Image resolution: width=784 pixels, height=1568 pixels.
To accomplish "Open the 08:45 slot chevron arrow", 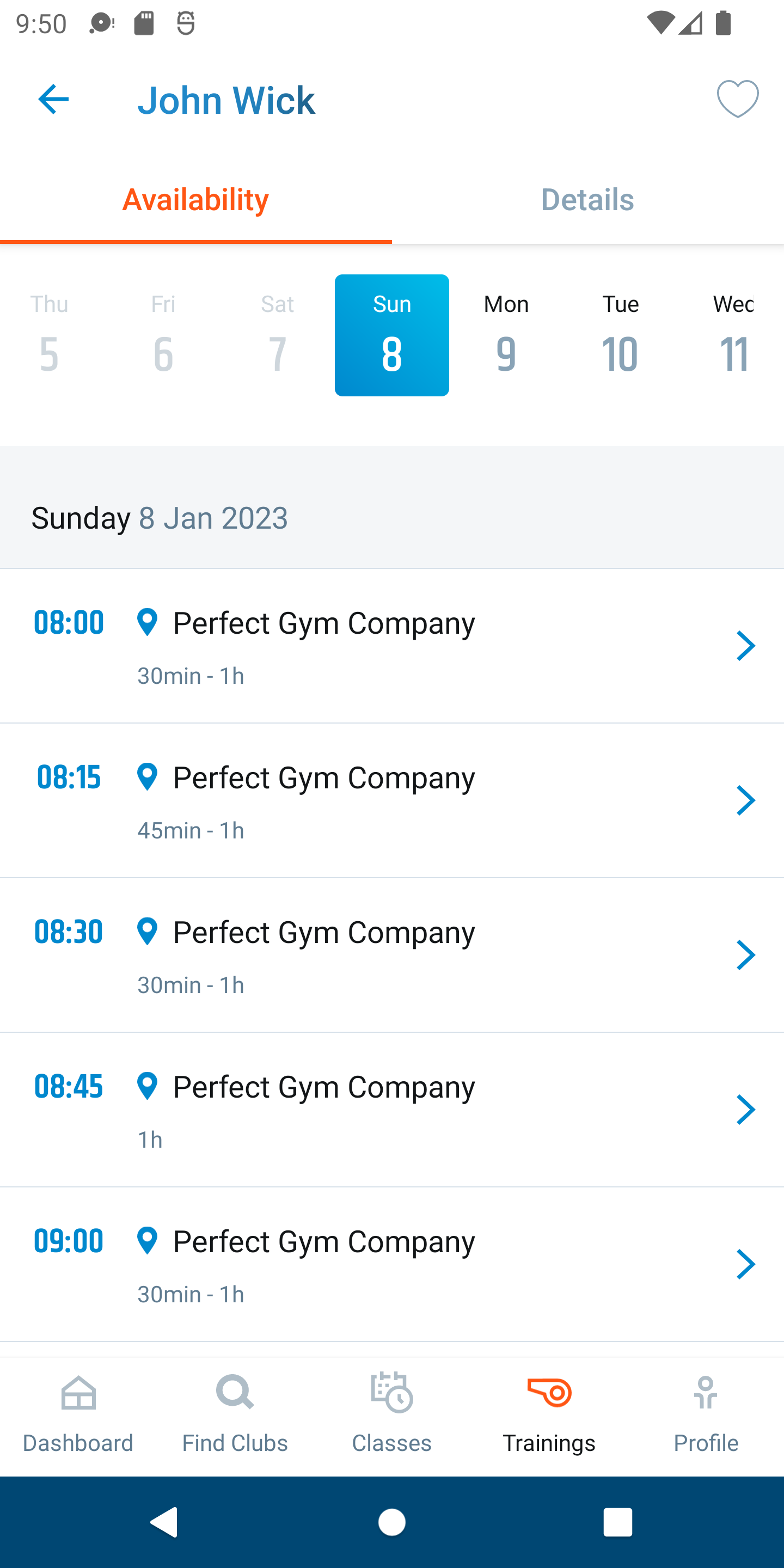I will tap(745, 1110).
